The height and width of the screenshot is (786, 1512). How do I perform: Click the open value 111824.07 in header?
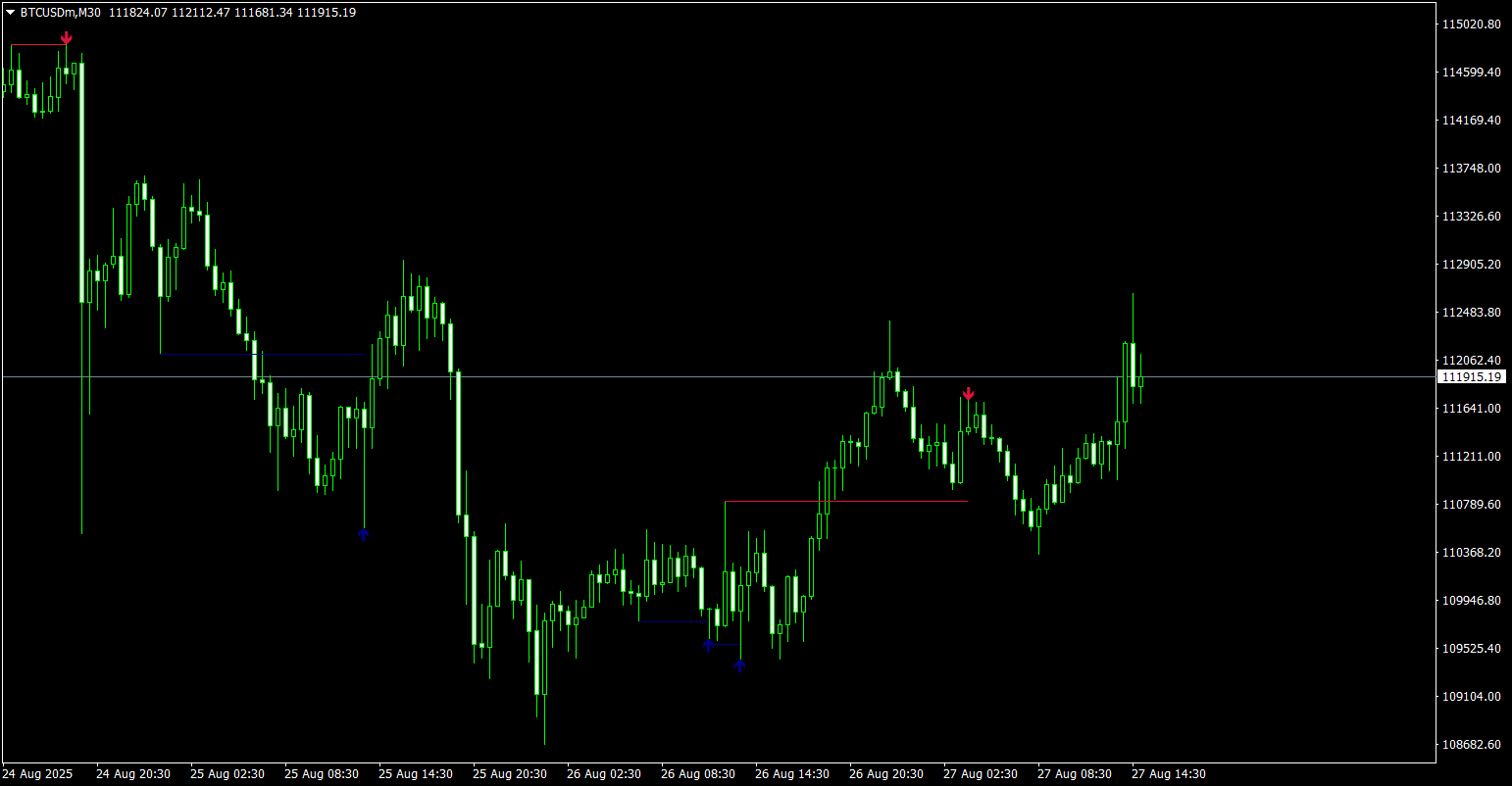click(137, 13)
